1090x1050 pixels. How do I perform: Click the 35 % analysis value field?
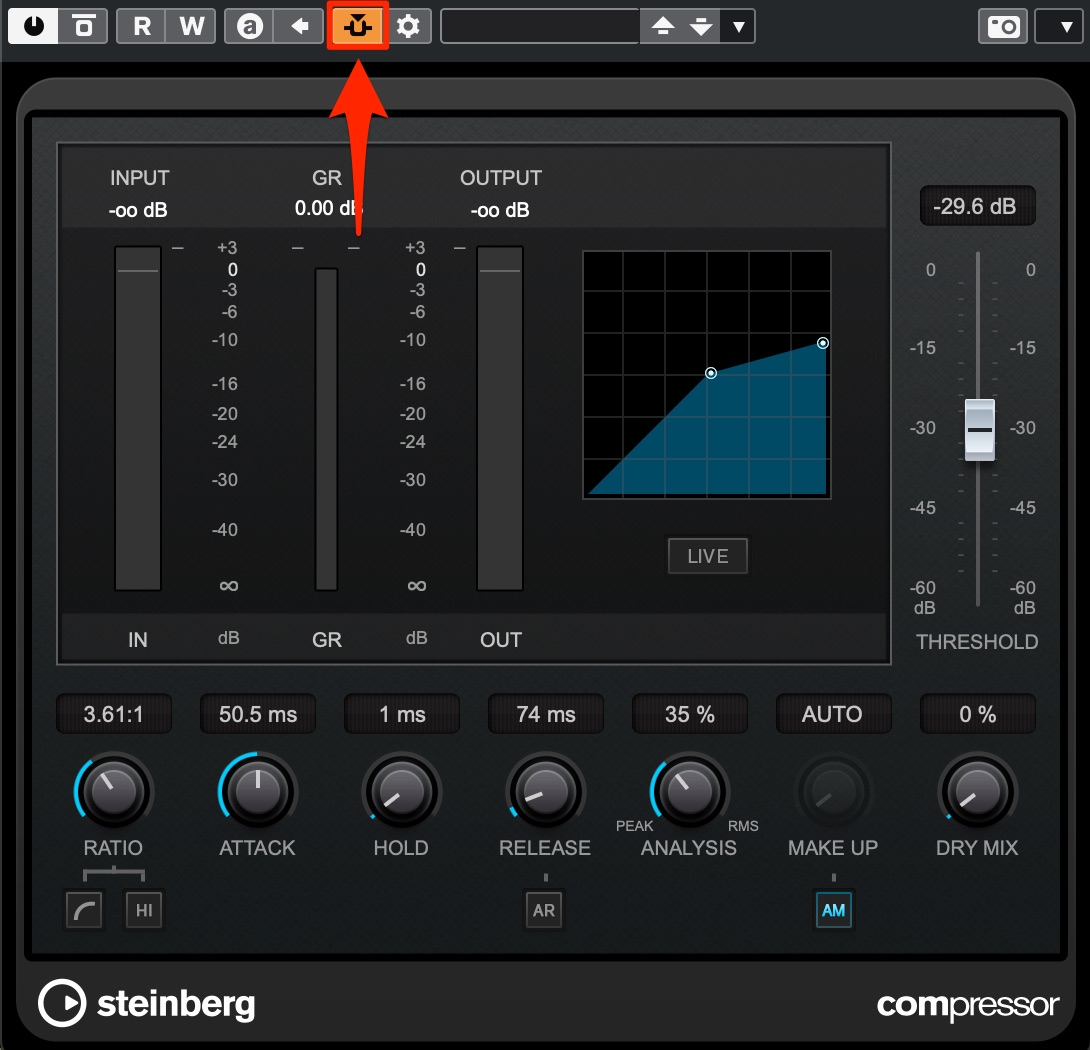point(690,713)
